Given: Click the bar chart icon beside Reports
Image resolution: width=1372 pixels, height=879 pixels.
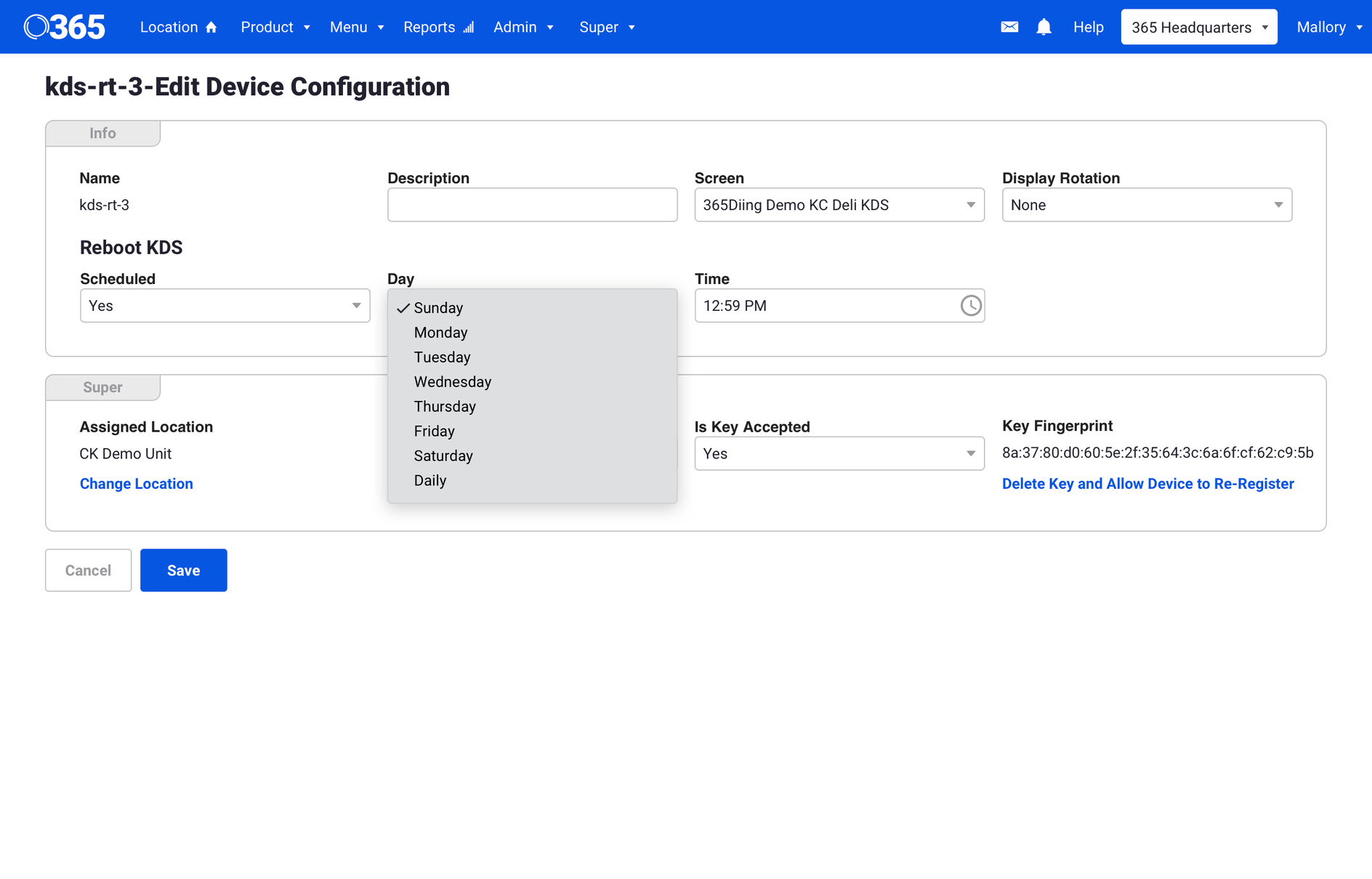Looking at the screenshot, I should (469, 28).
